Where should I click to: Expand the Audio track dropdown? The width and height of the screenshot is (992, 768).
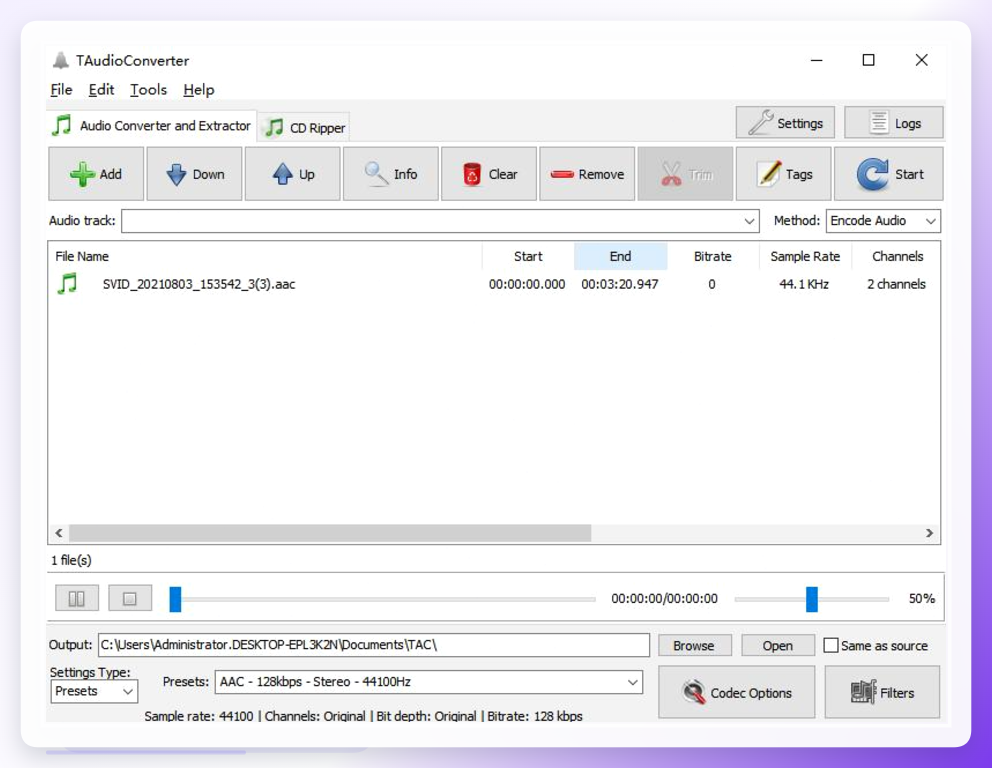click(749, 221)
